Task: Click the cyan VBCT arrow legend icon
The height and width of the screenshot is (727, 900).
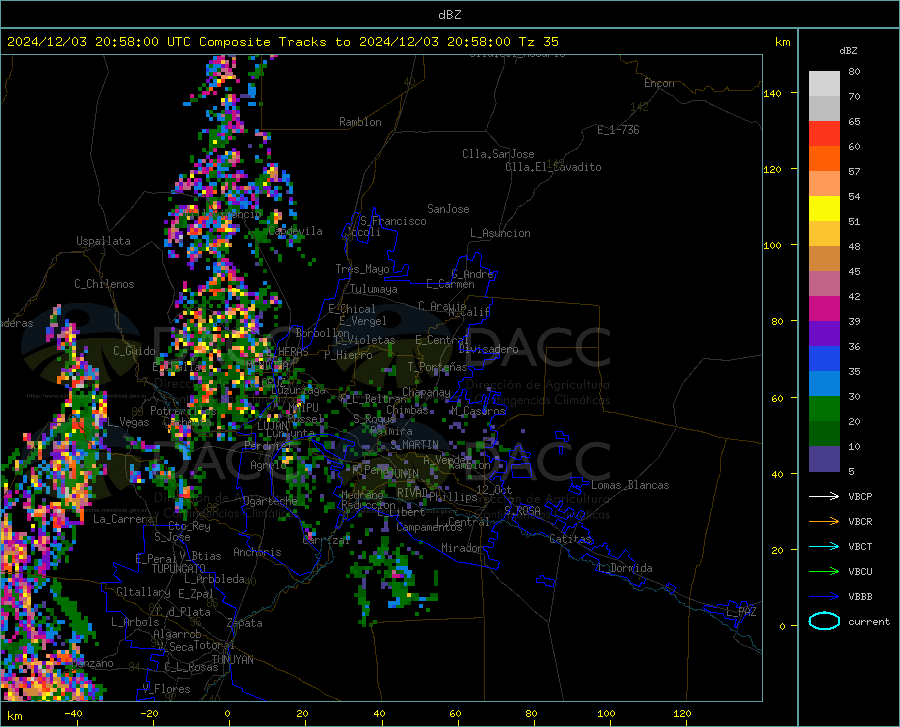Action: [824, 546]
